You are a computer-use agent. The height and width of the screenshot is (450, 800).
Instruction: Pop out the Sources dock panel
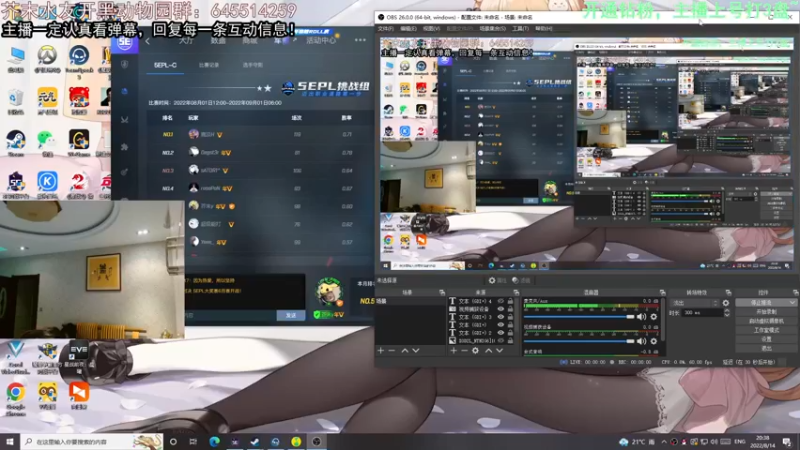516,292
